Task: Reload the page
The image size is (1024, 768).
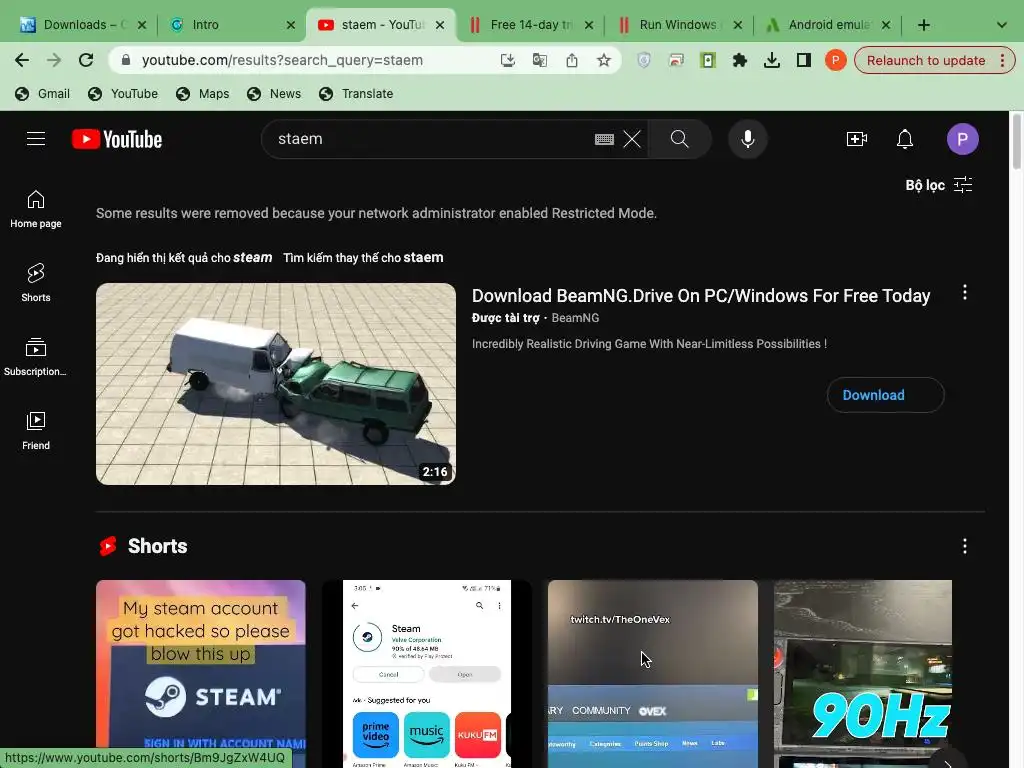Action: coord(86,60)
